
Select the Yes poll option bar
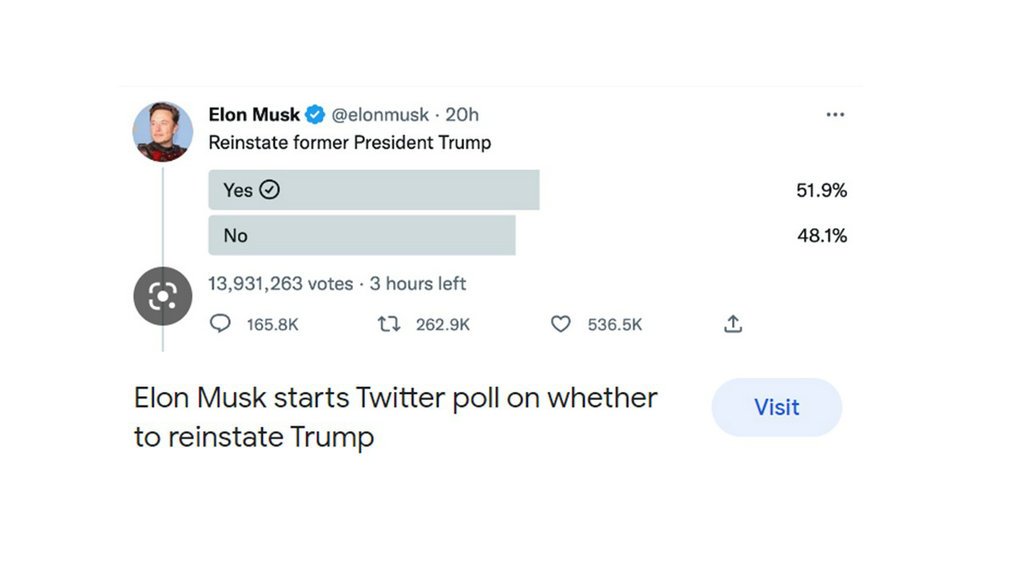point(373,190)
